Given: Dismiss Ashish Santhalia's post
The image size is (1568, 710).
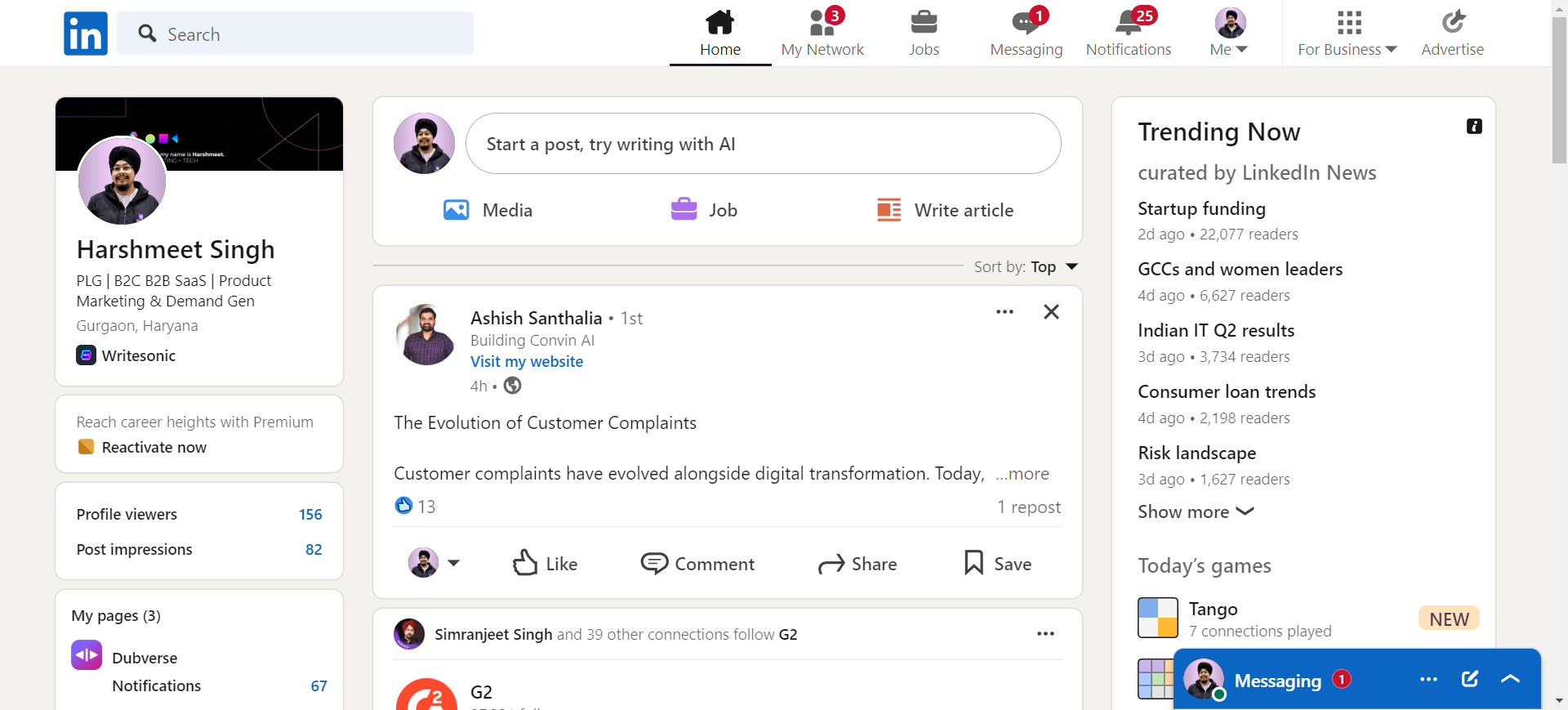Looking at the screenshot, I should pyautogui.click(x=1051, y=312).
